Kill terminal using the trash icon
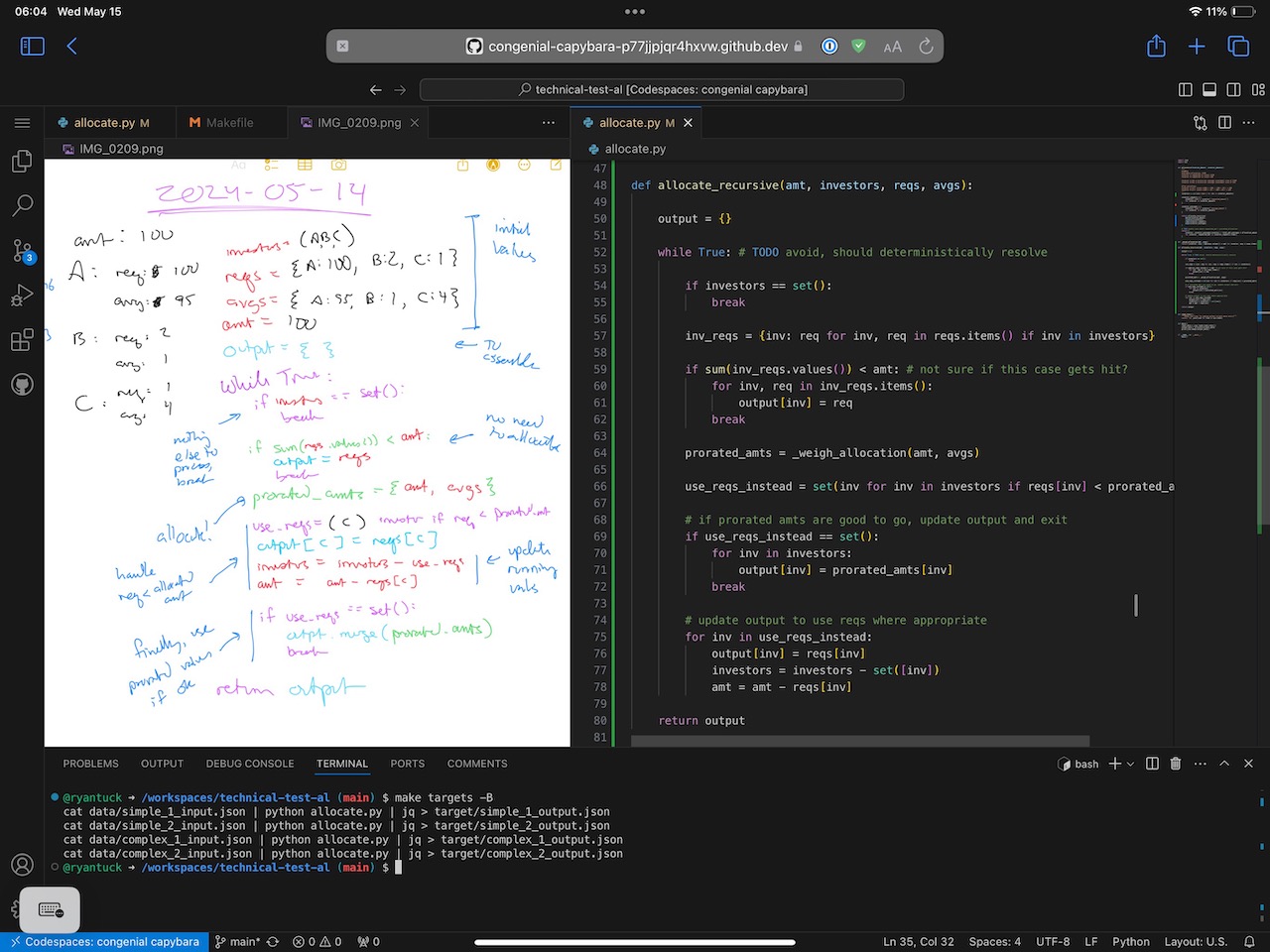Screen dimensions: 1270x952 [1176, 764]
